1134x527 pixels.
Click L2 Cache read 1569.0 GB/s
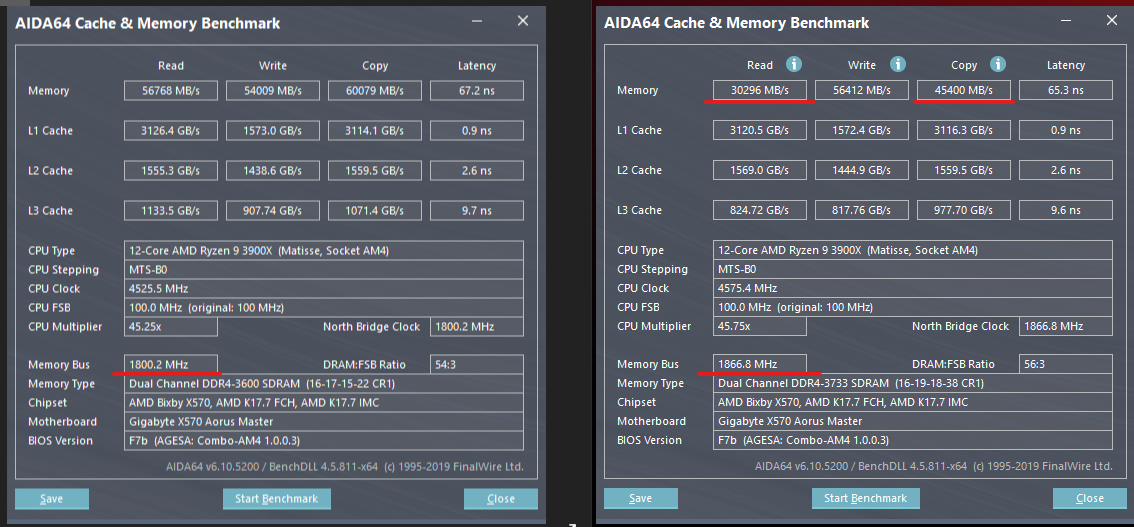point(759,170)
